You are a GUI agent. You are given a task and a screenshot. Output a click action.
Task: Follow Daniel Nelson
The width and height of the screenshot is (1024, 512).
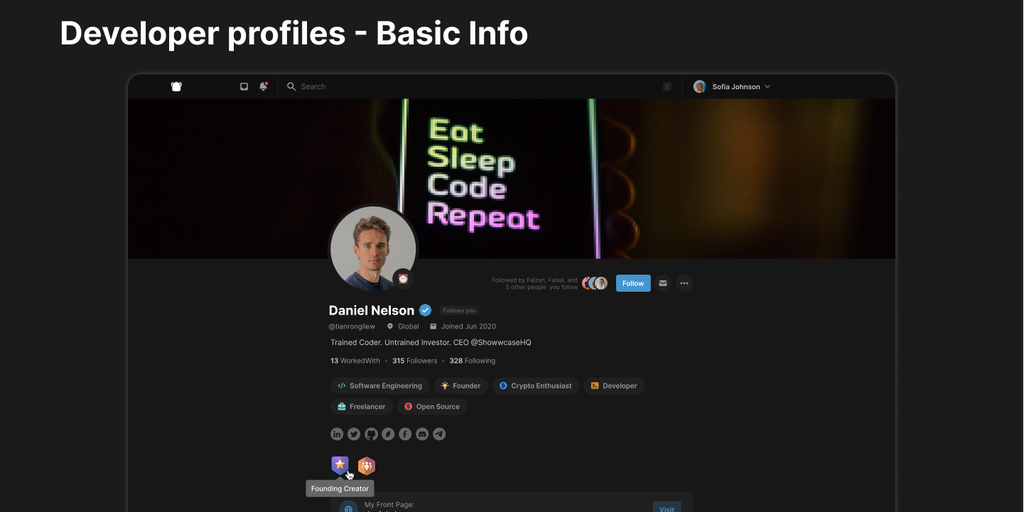633,283
